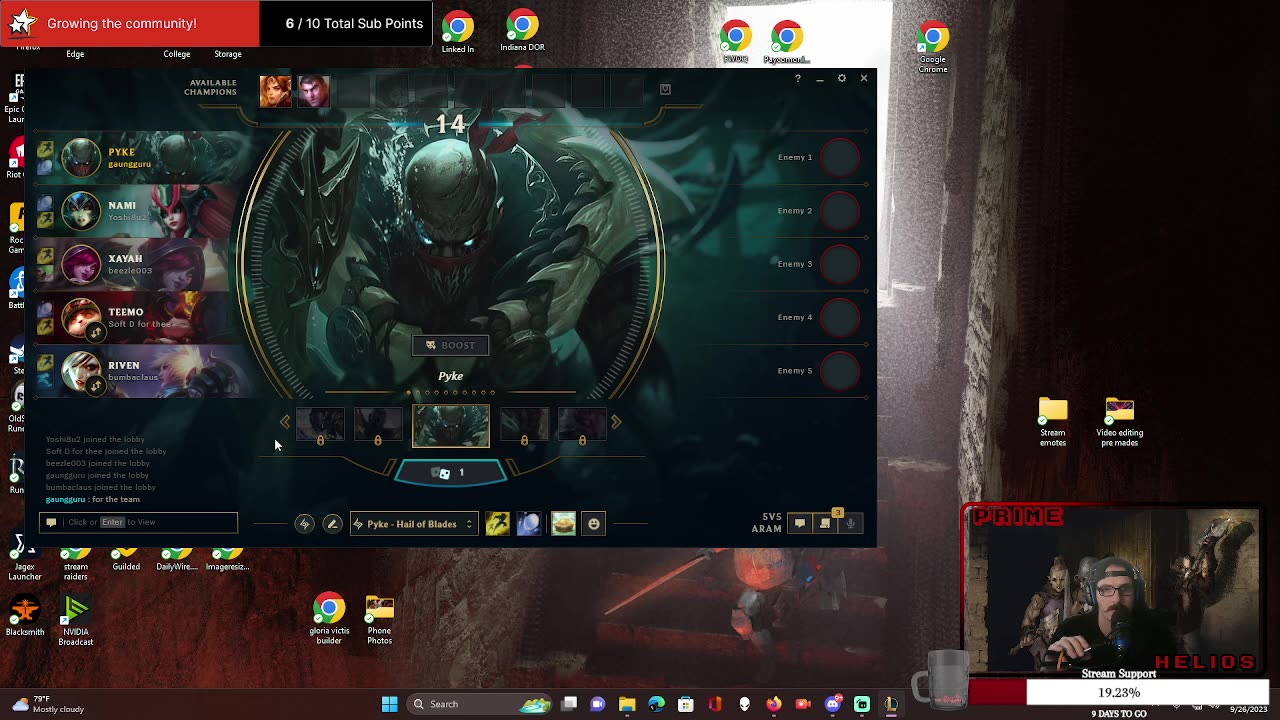Open the missions icon with badge 3
Screen dimensions: 1280x720
pos(826,522)
